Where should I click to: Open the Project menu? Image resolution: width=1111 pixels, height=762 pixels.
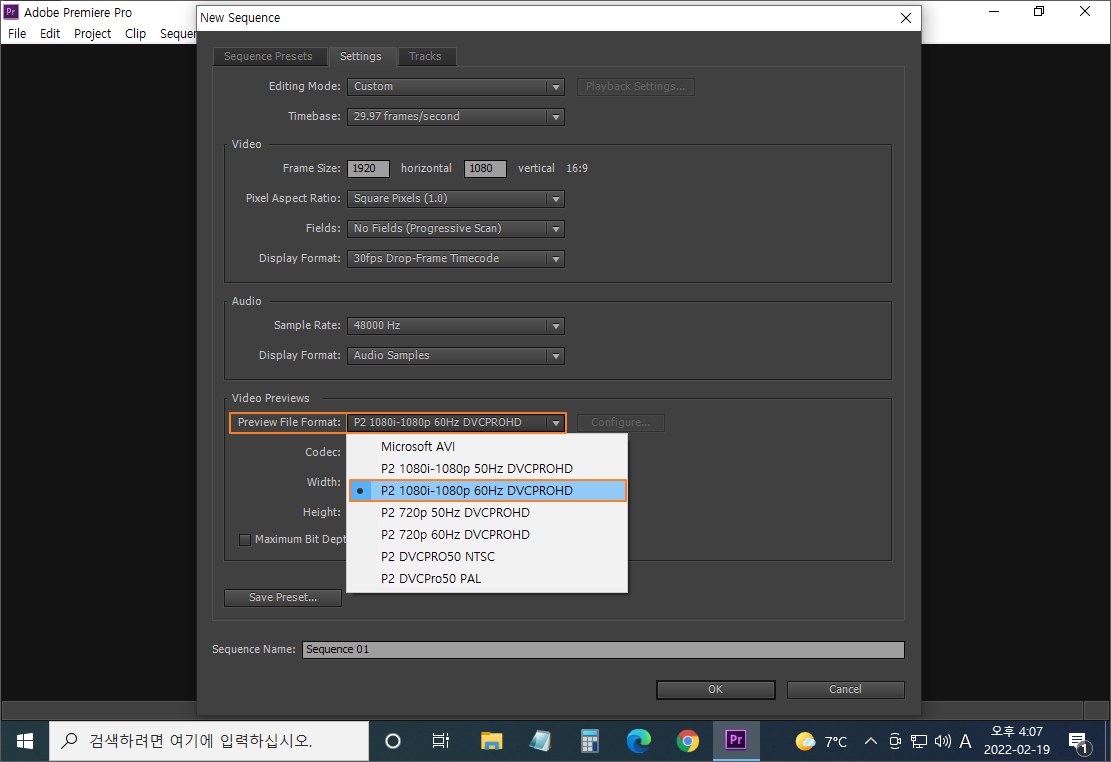pos(92,33)
